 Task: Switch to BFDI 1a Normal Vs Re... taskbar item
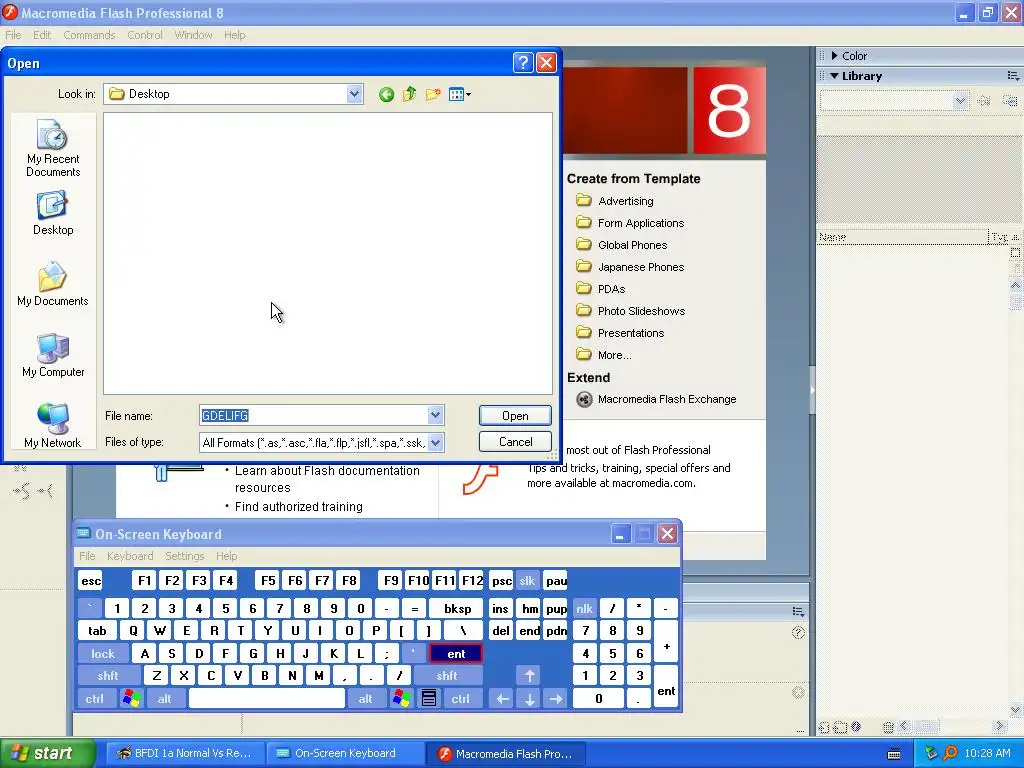coord(185,754)
